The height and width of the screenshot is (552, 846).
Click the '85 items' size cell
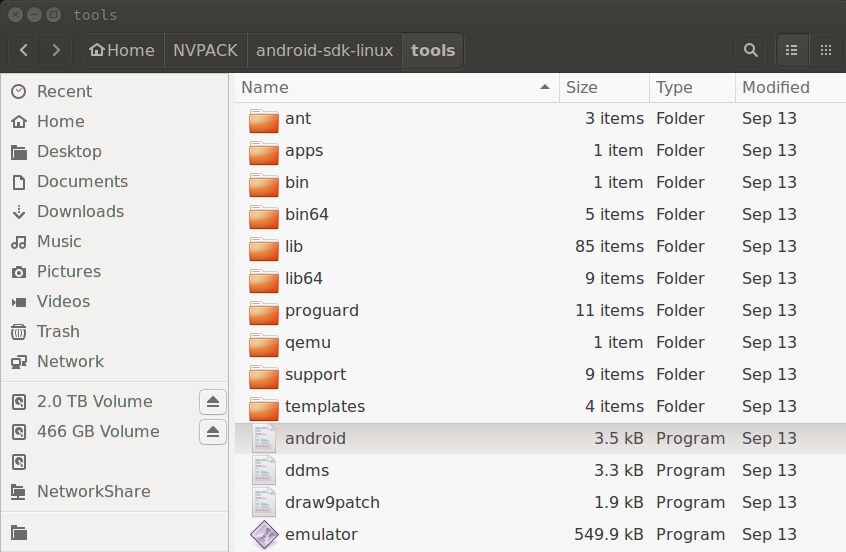click(609, 247)
